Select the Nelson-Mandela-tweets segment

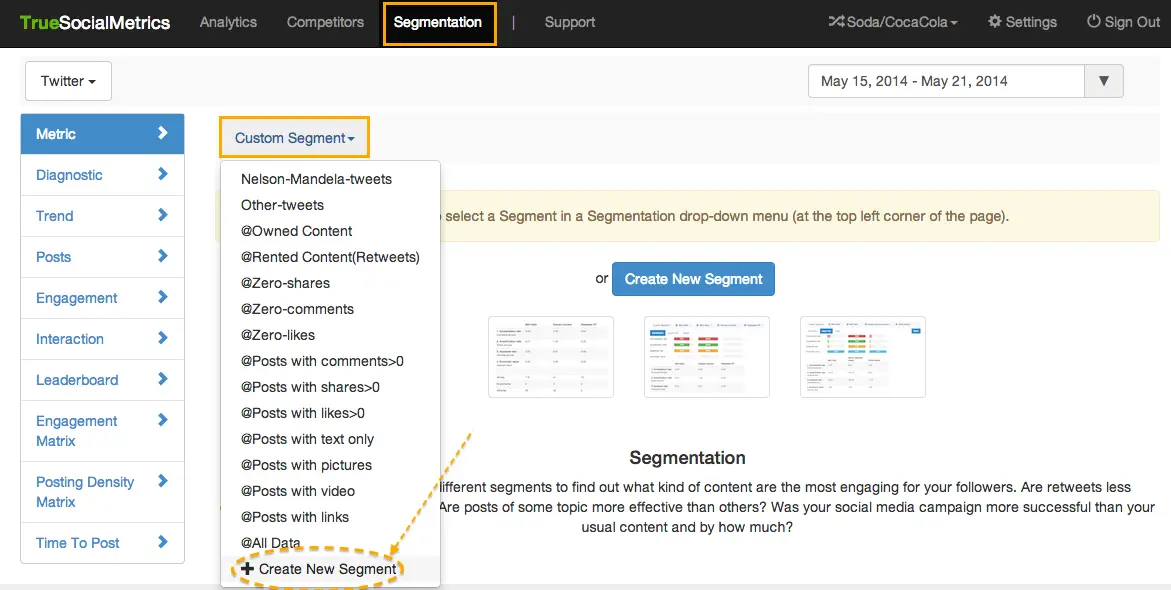pos(316,179)
